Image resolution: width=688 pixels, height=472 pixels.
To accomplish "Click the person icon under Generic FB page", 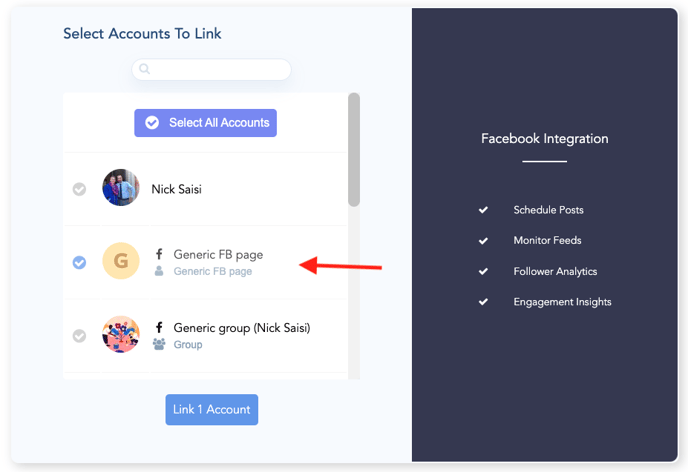I will pos(159,271).
